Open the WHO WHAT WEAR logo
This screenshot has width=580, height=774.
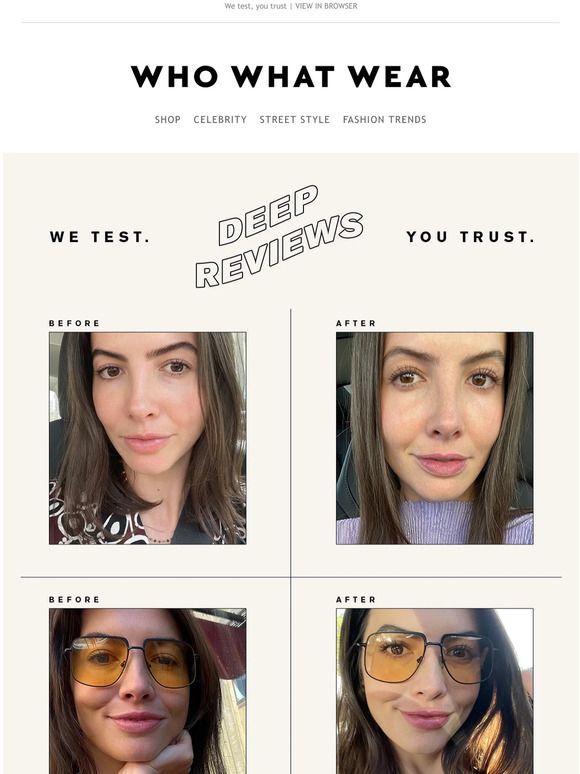[x=291, y=77]
